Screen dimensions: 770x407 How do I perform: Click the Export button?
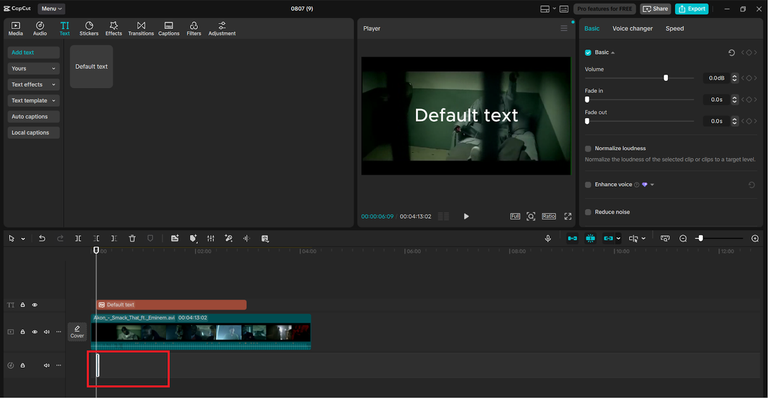(692, 8)
